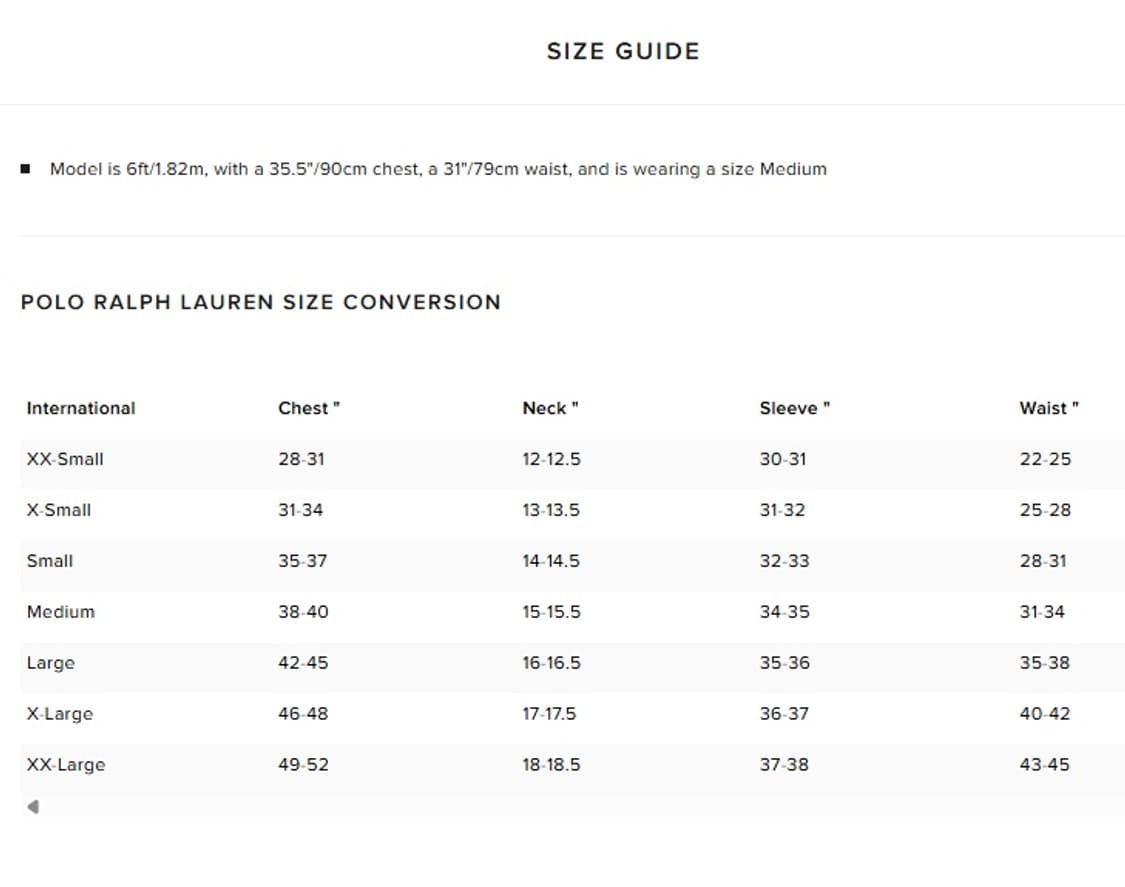Select the International column header
The height and width of the screenshot is (887, 1125).
[81, 408]
